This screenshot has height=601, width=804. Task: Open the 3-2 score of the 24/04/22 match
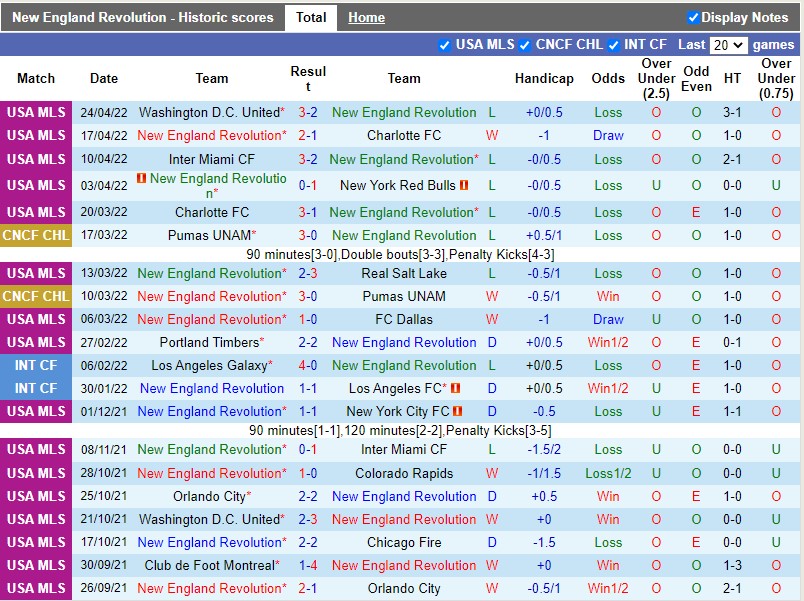click(308, 112)
